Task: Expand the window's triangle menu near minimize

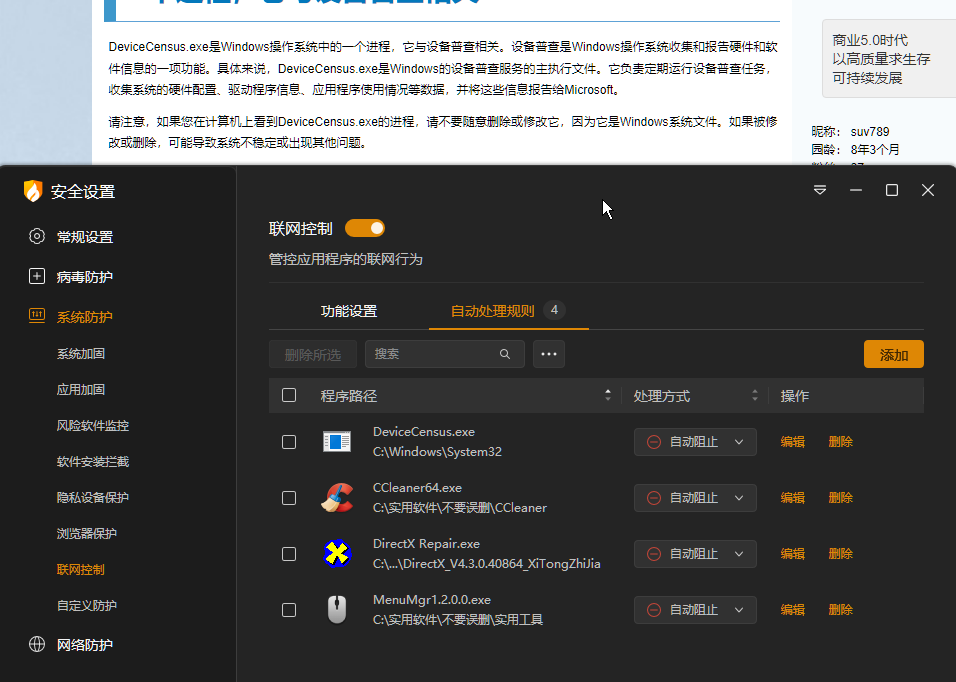Action: point(820,189)
